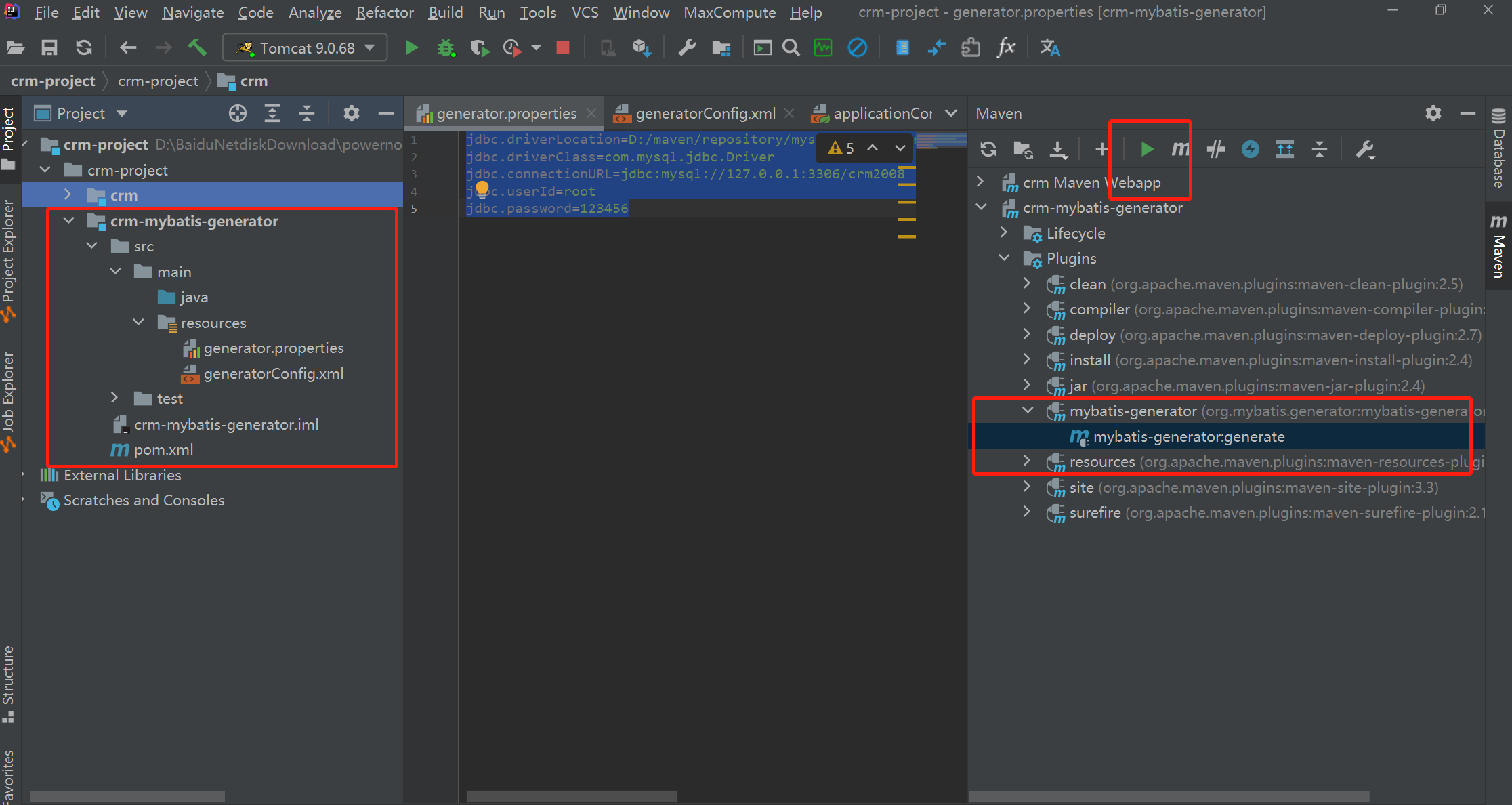This screenshot has width=1512, height=805.
Task: Run the selected Maven goal
Action: 1146,149
